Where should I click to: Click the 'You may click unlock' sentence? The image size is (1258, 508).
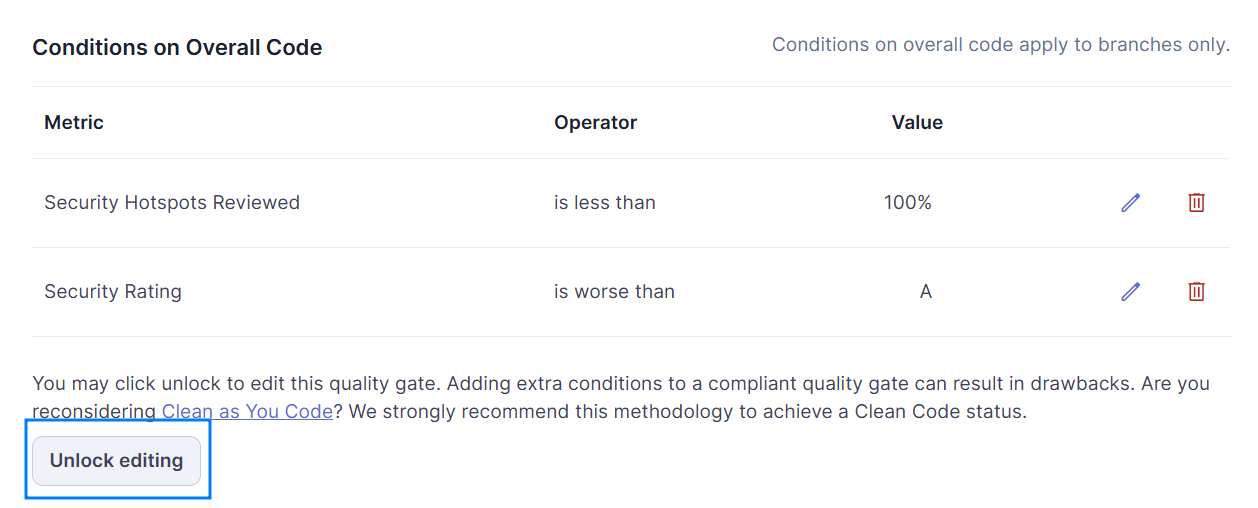238,383
